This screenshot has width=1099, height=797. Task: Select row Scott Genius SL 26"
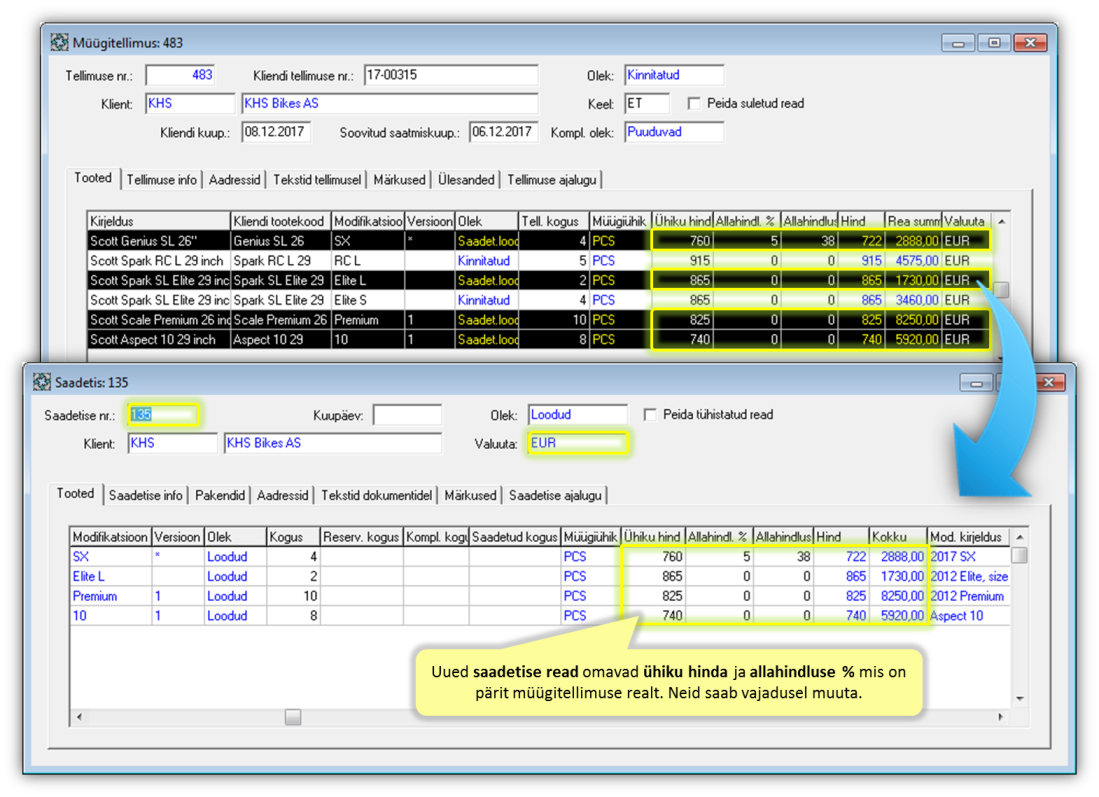coord(539,241)
